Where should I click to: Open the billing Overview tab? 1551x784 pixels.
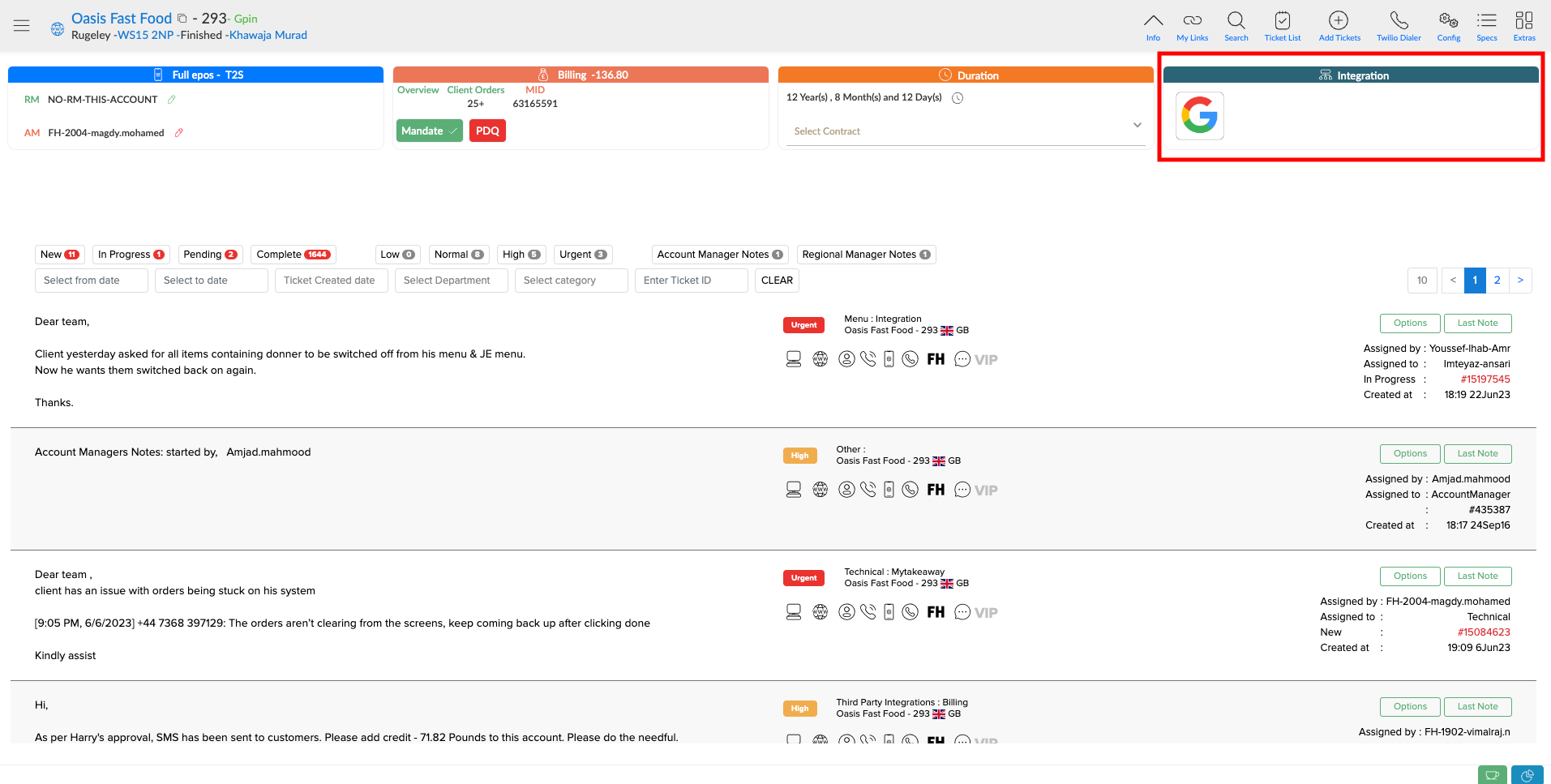(418, 90)
